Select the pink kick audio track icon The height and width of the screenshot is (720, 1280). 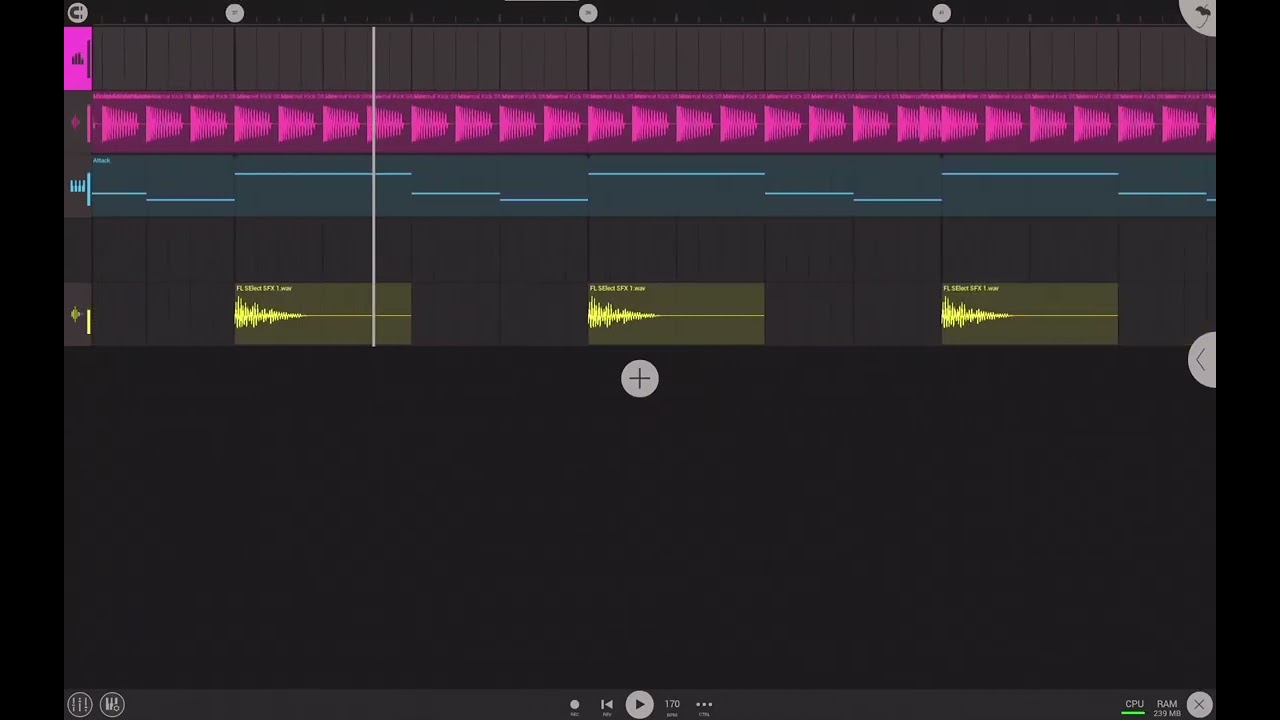[x=76, y=123]
